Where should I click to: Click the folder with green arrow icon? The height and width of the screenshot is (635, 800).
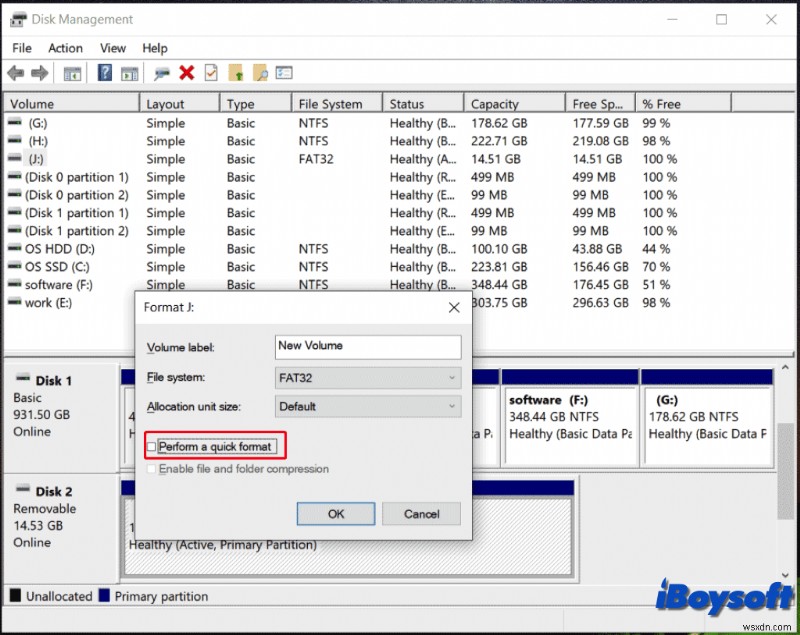(x=236, y=73)
